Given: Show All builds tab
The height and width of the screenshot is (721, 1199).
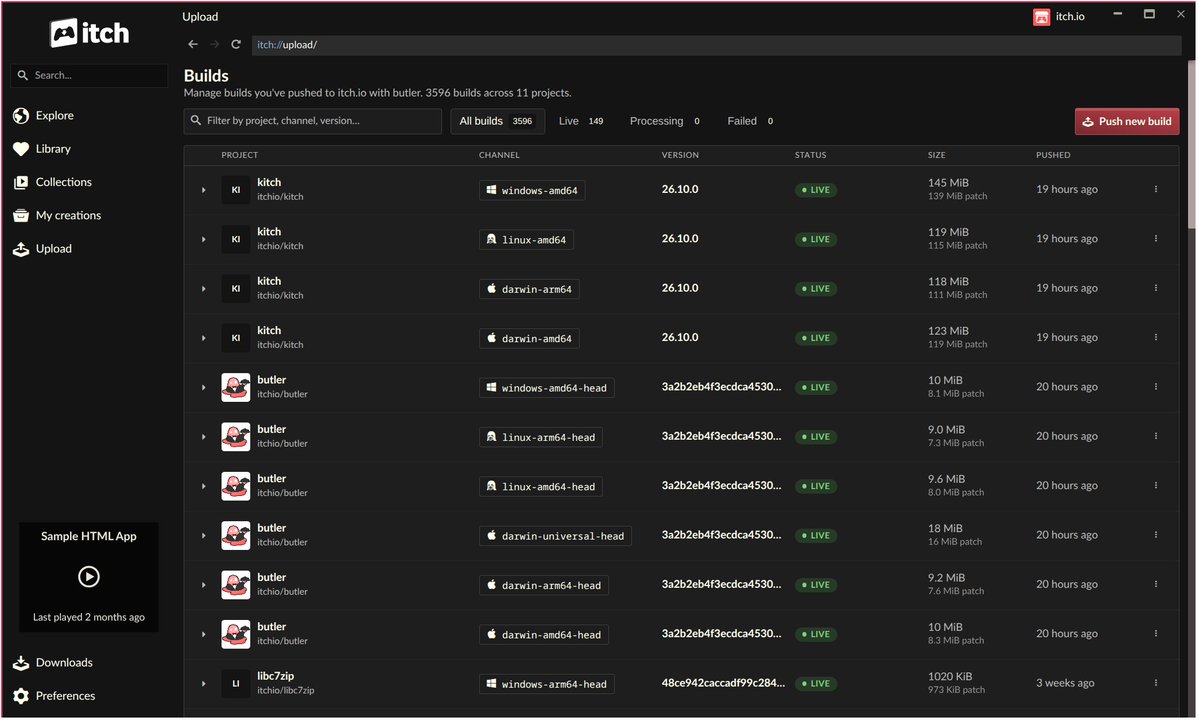Looking at the screenshot, I should 497,122.
